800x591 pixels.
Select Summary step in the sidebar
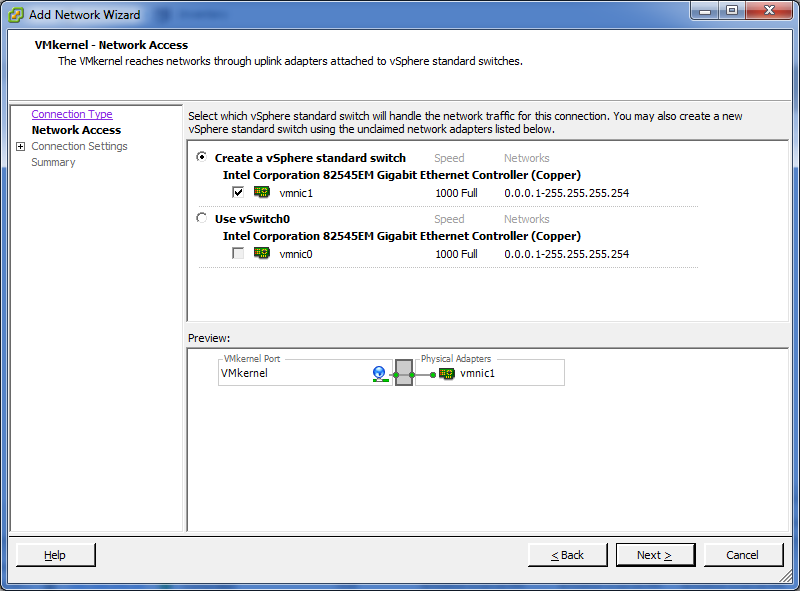(x=53, y=162)
